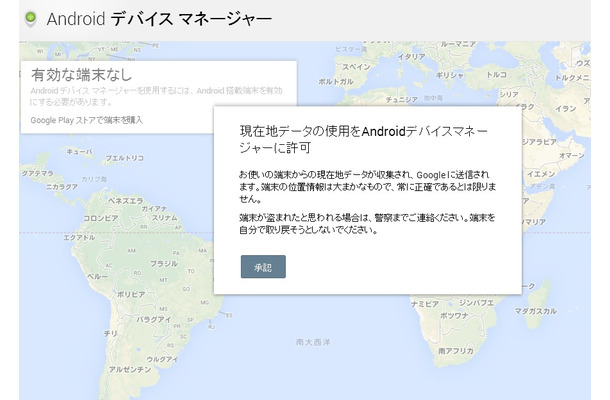Click the パラグアイ map label
This screenshot has width=610, height=400.
click(x=153, y=319)
